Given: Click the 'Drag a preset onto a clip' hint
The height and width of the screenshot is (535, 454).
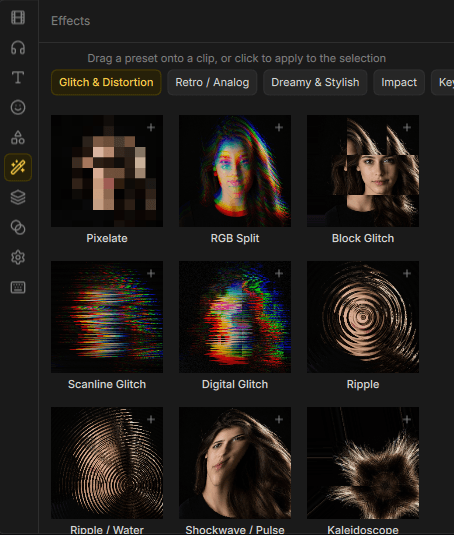Looking at the screenshot, I should 236,58.
